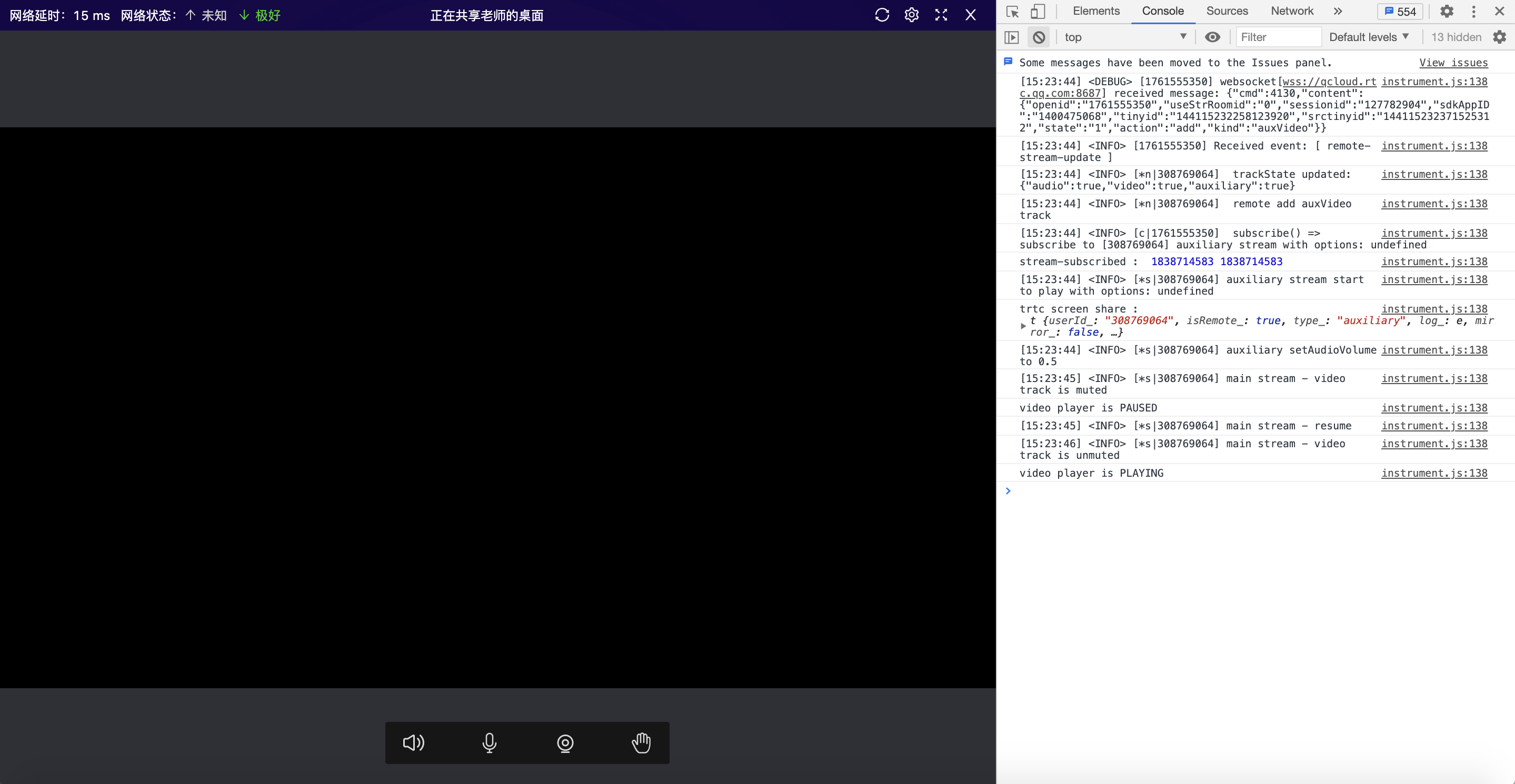
Task: Open settings via the gear icon in the share bar
Action: coord(911,15)
